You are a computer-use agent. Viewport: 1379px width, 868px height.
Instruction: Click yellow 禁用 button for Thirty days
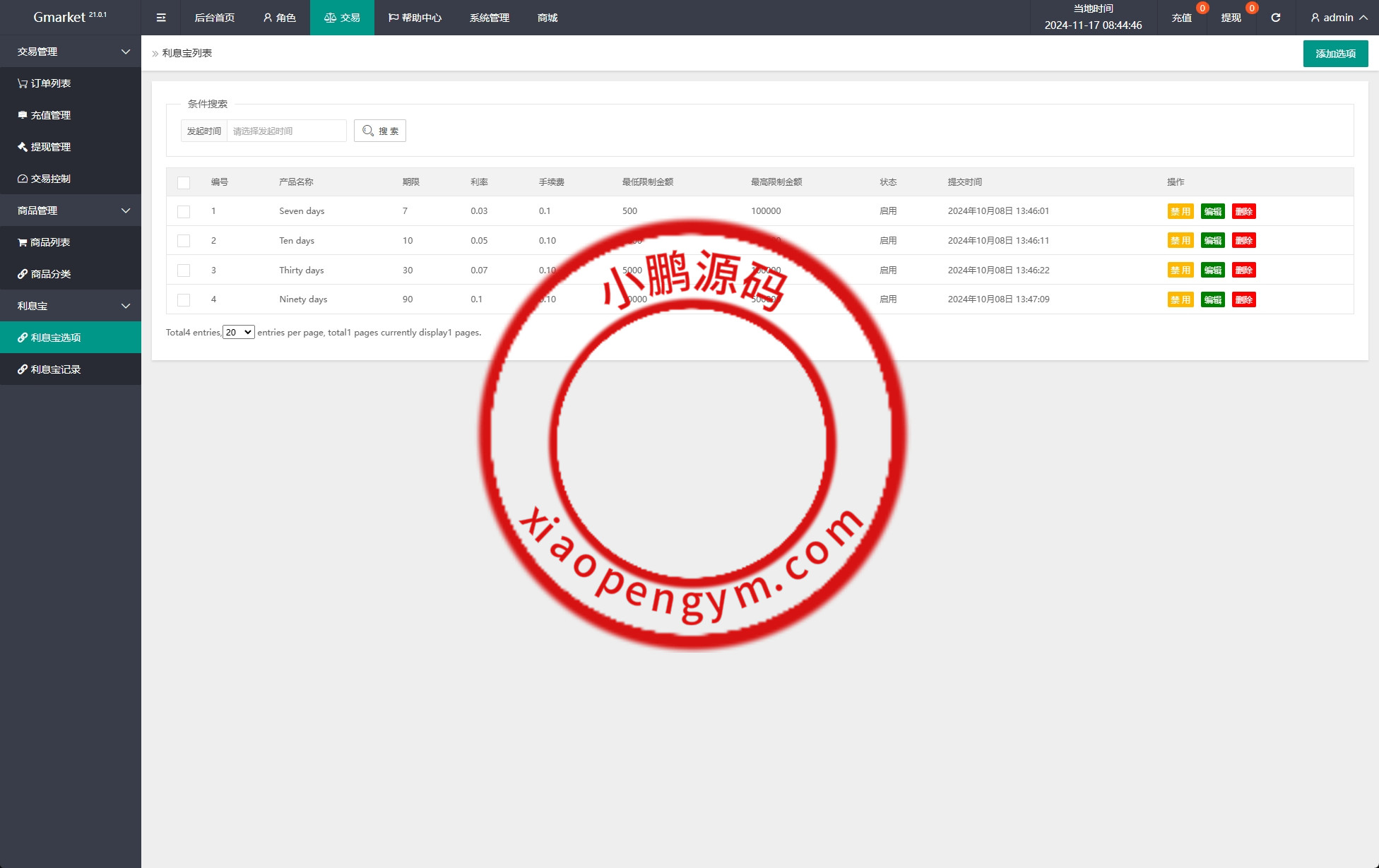1180,270
